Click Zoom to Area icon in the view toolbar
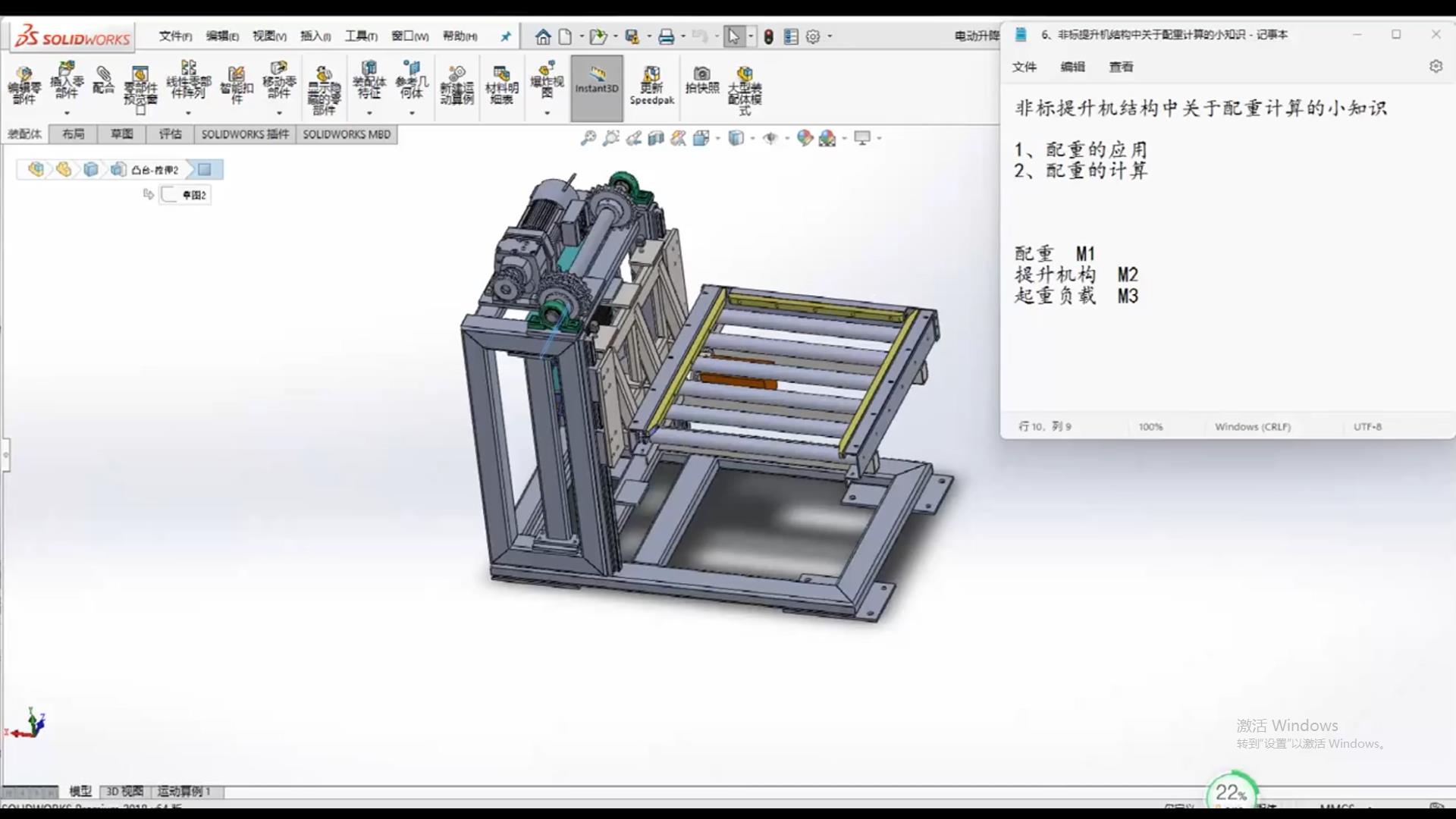Screen dimensions: 1456x819 pyautogui.click(x=611, y=138)
